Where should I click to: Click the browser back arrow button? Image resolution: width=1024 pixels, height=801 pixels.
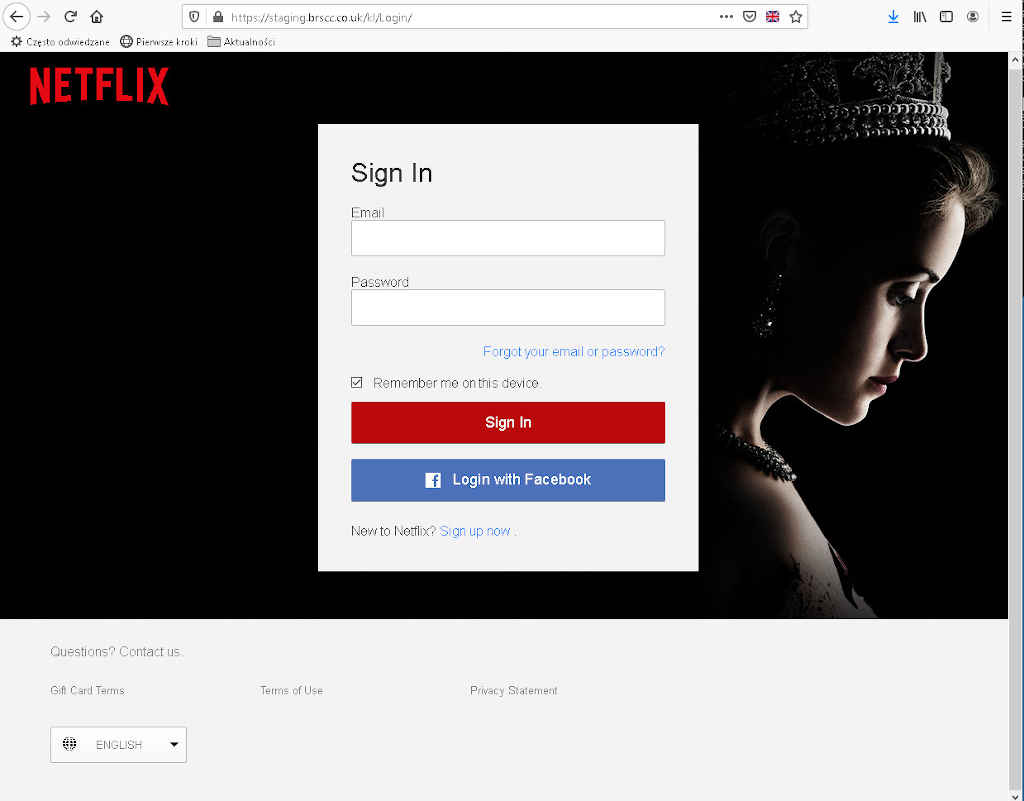click(16, 17)
